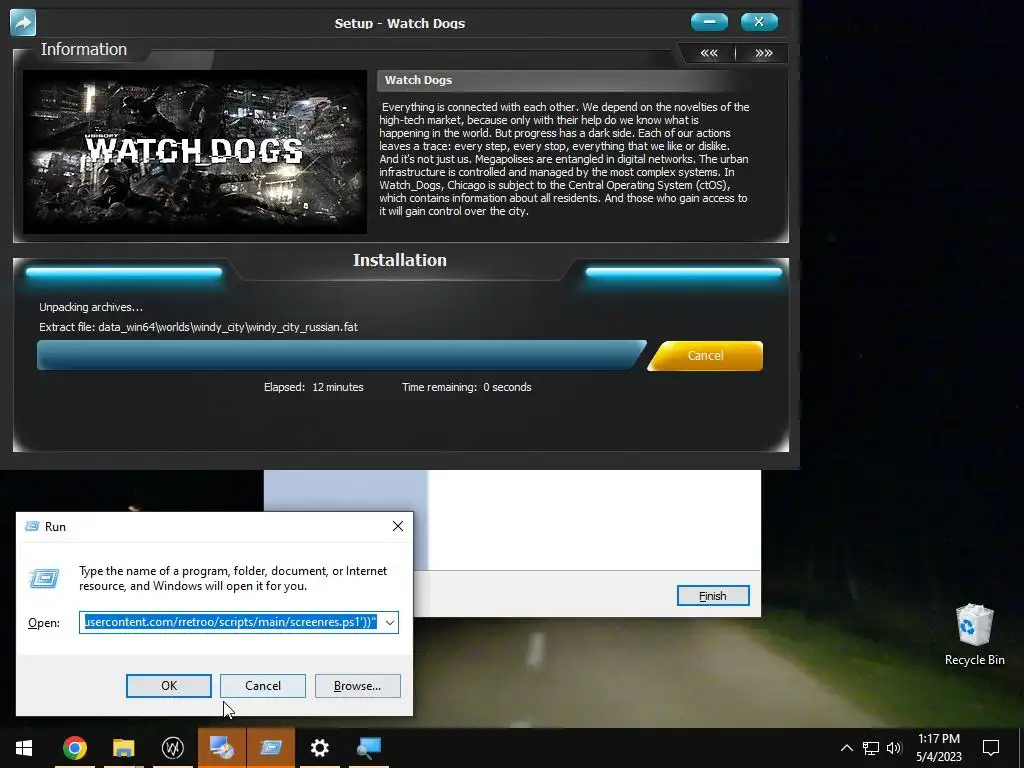Click the 'Information' section heading
The height and width of the screenshot is (768, 1024).
[84, 50]
